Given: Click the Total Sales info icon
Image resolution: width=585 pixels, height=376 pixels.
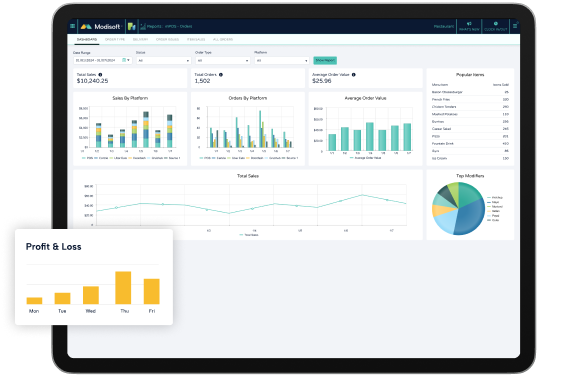Looking at the screenshot, I should click(100, 75).
